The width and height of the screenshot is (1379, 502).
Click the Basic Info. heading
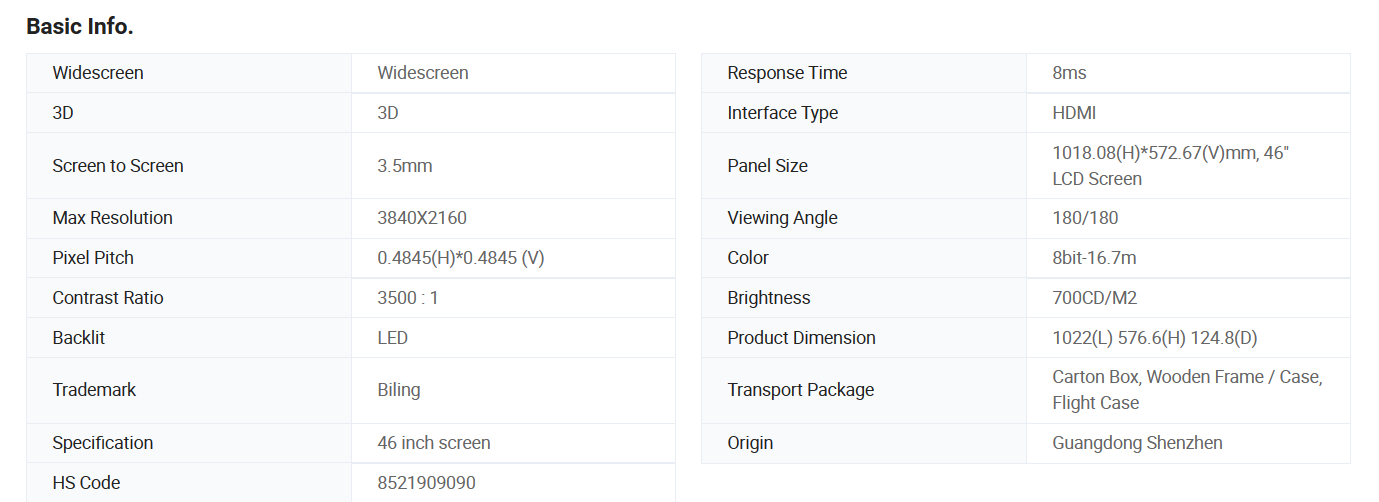[80, 27]
